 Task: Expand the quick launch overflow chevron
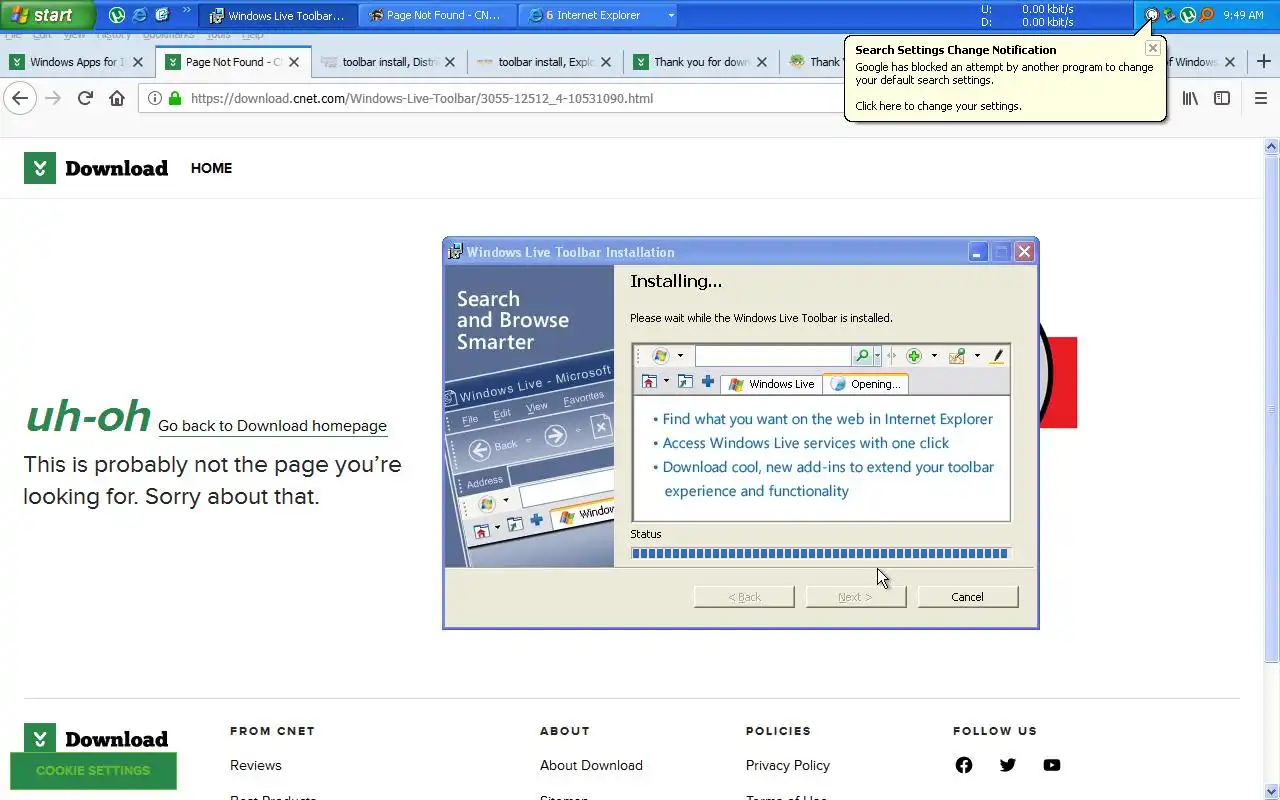coord(186,11)
